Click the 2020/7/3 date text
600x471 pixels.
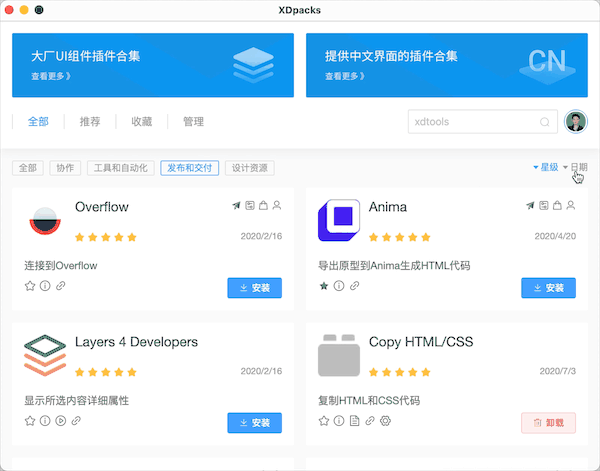(x=558, y=371)
